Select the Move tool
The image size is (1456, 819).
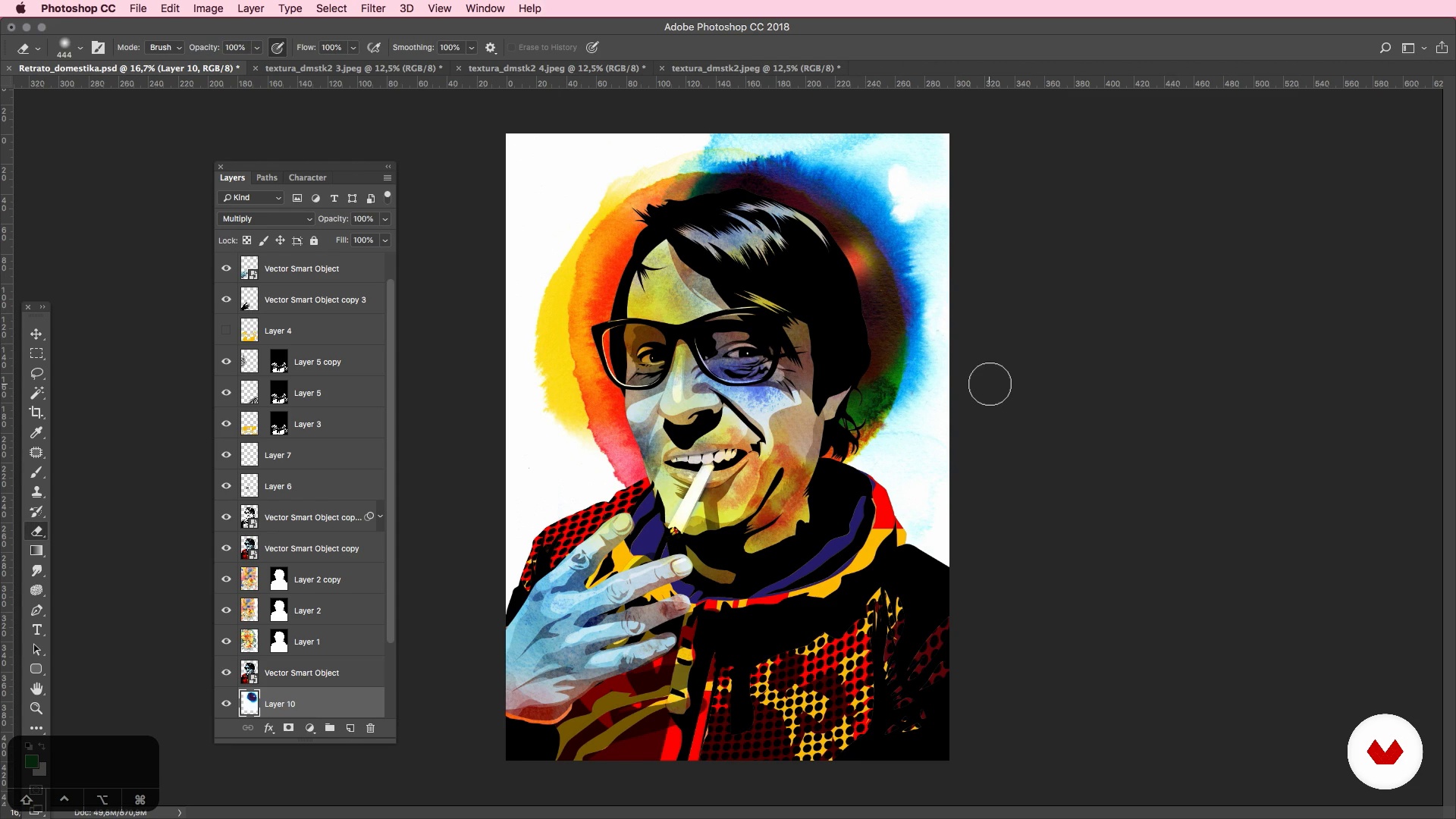(x=36, y=334)
